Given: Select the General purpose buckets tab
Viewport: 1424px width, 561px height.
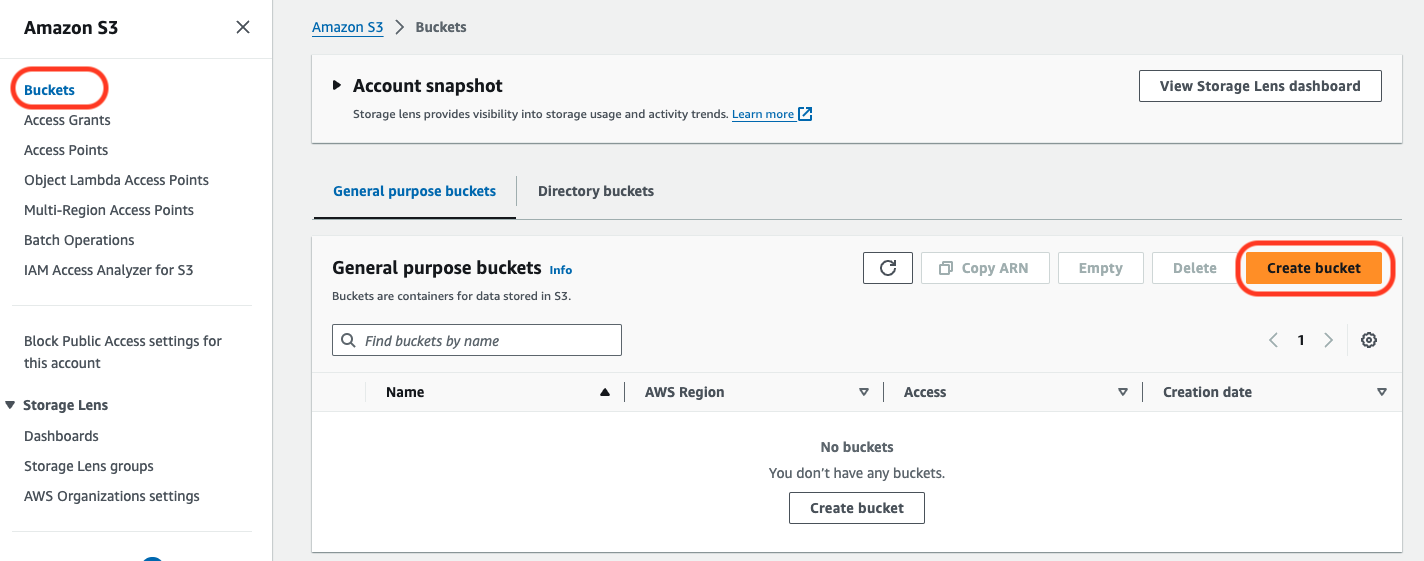Looking at the screenshot, I should point(414,191).
